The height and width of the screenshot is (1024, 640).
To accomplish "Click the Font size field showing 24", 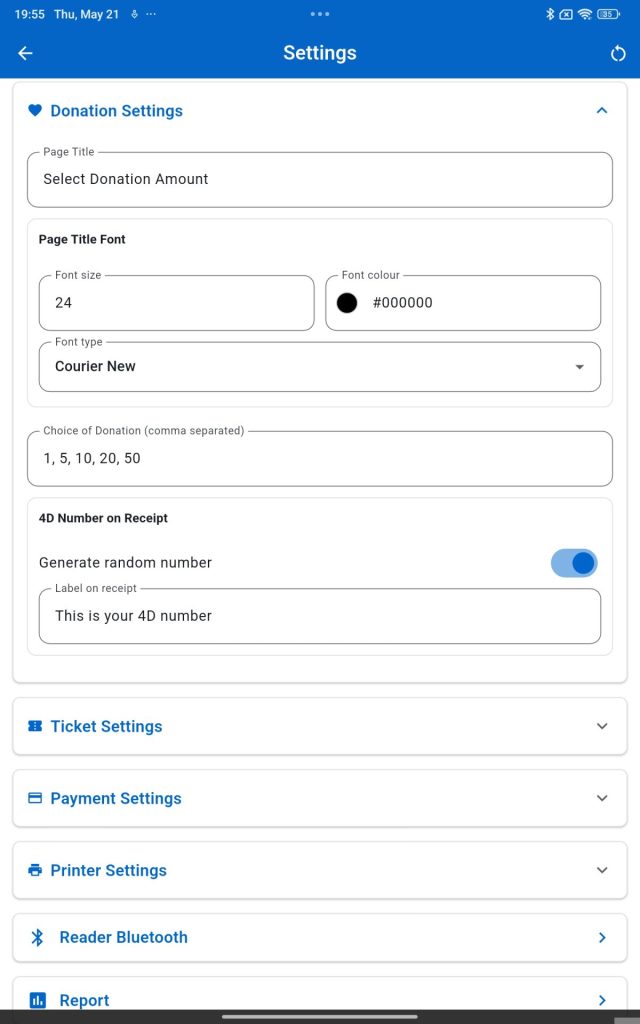I will pos(176,303).
